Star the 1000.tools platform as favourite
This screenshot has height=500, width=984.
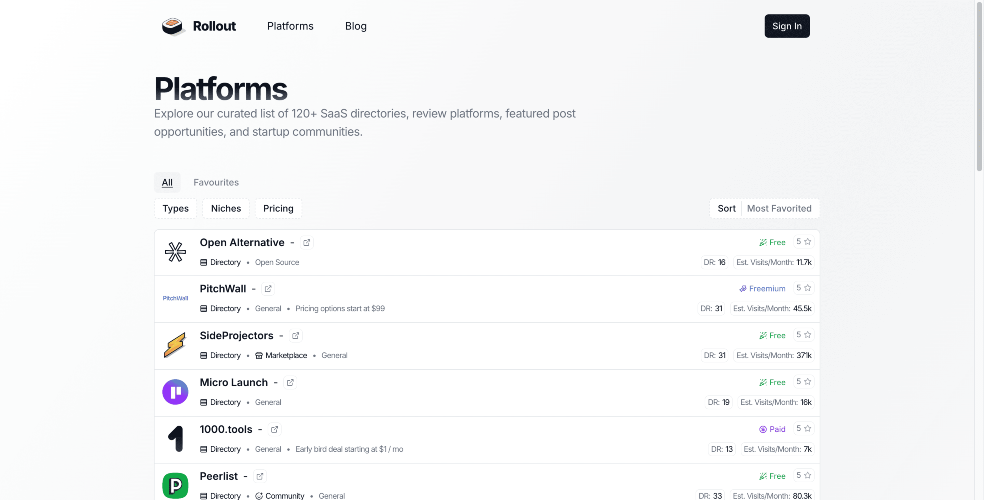pos(804,428)
